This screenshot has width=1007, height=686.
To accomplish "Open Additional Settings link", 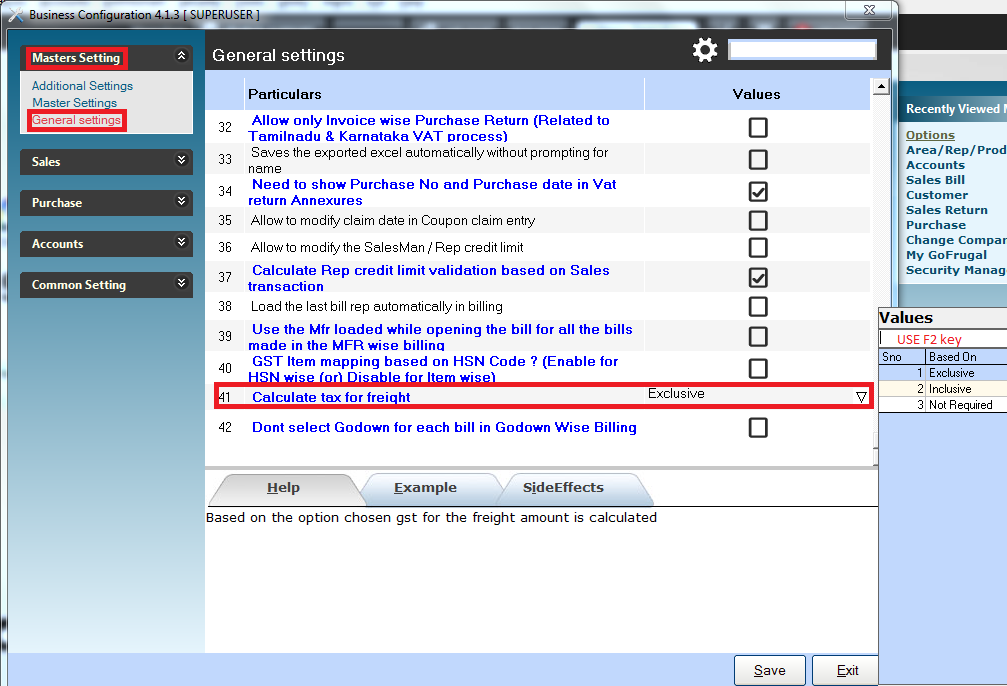I will point(82,85).
